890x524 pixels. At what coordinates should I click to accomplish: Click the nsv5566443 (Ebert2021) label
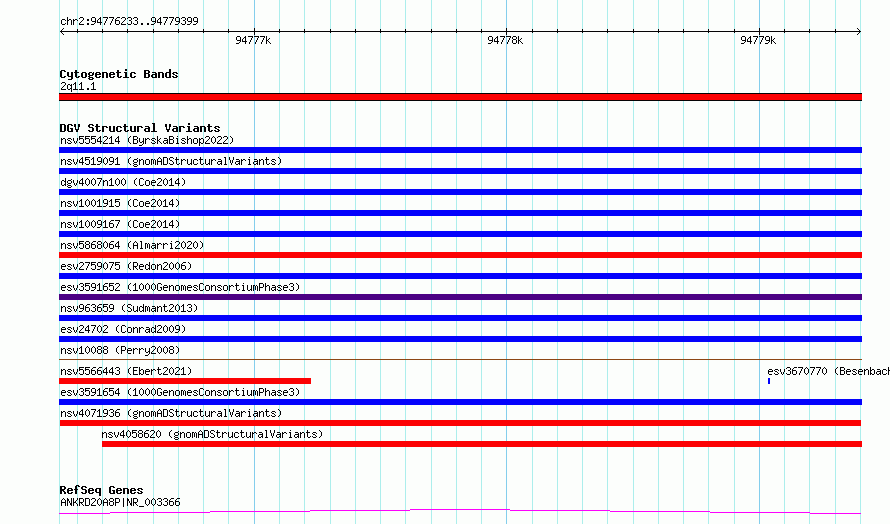coord(126,371)
